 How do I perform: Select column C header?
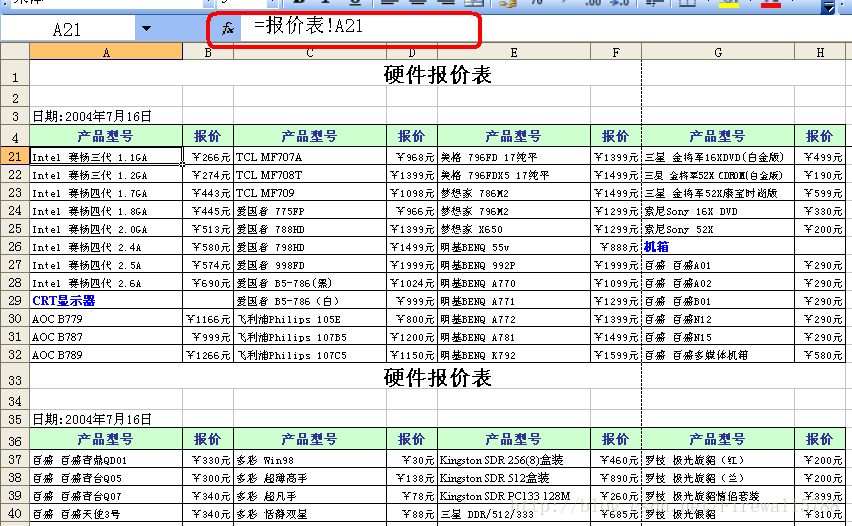point(310,52)
